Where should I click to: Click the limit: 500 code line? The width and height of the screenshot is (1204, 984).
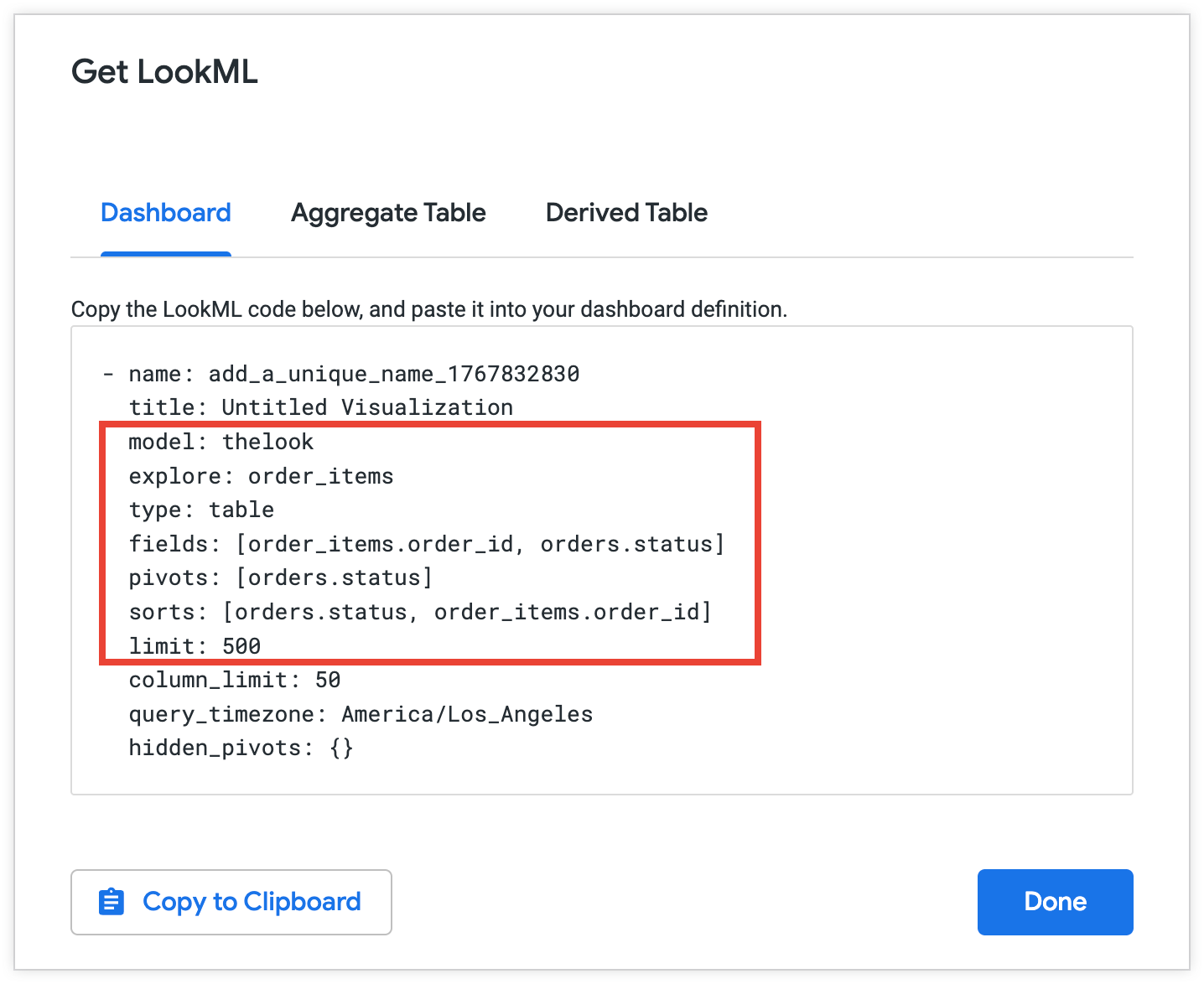[x=195, y=646]
